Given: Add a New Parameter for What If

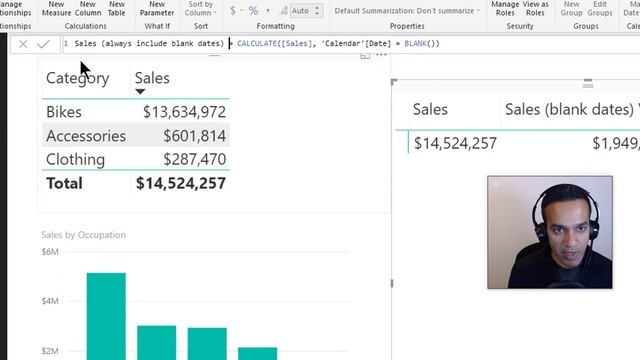Looking at the screenshot, I should pyautogui.click(x=157, y=9).
